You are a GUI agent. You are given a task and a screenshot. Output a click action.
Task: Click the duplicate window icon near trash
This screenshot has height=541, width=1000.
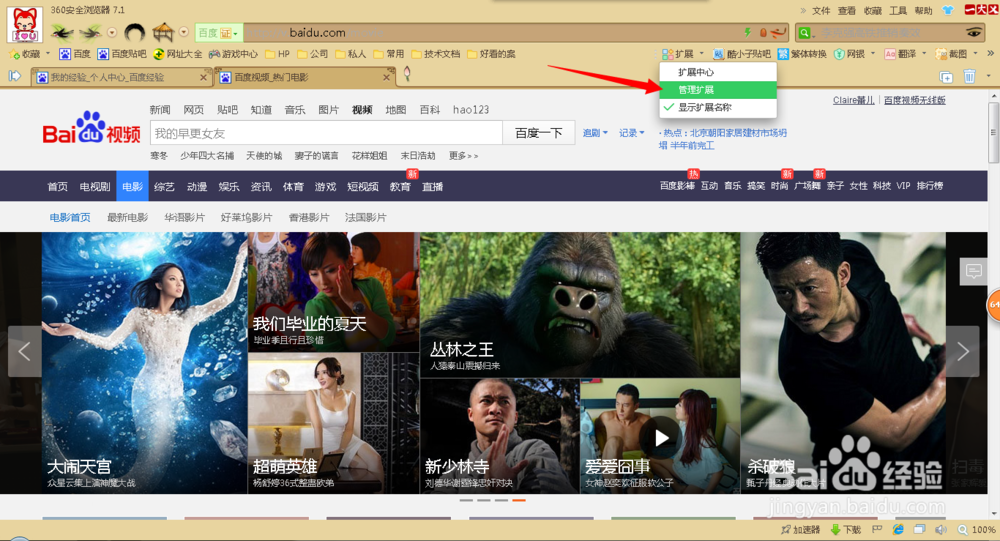[x=946, y=77]
